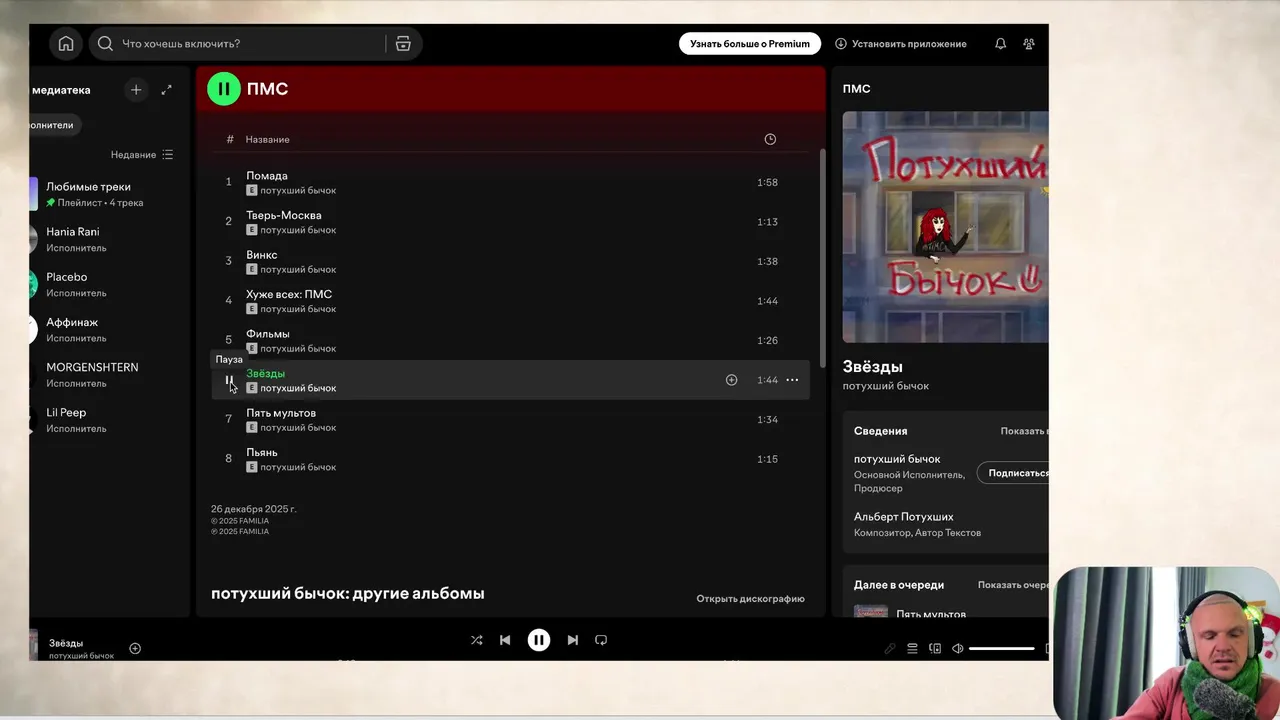Click the volume slider
This screenshot has width=1280, height=720.
(1001, 648)
